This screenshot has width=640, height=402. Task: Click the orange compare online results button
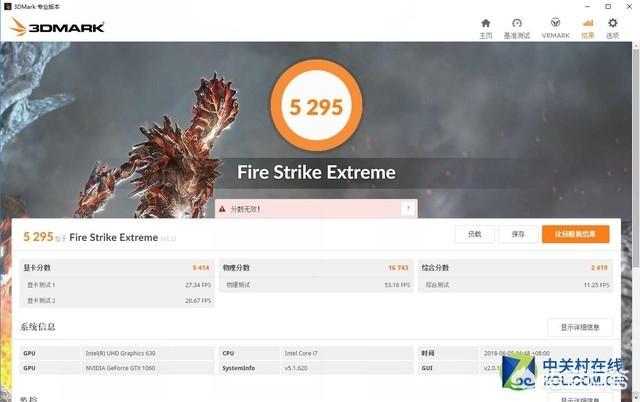(x=576, y=234)
